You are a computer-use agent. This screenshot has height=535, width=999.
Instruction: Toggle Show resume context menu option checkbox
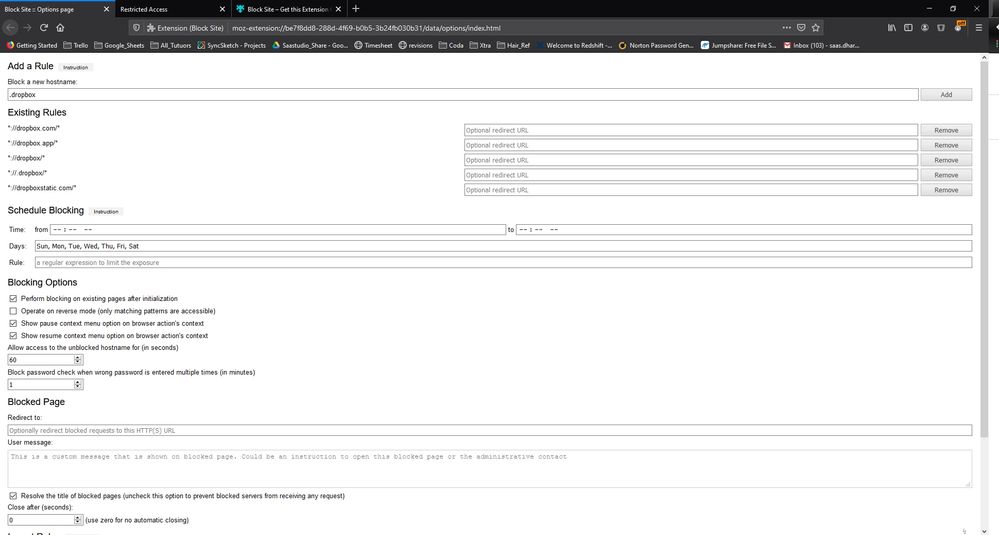coord(13,335)
